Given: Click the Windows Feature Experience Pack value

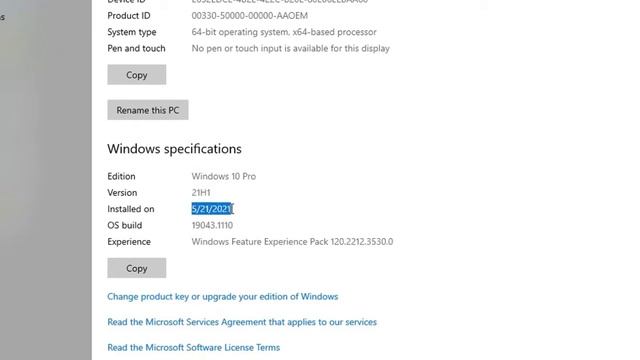Looking at the screenshot, I should tap(292, 242).
